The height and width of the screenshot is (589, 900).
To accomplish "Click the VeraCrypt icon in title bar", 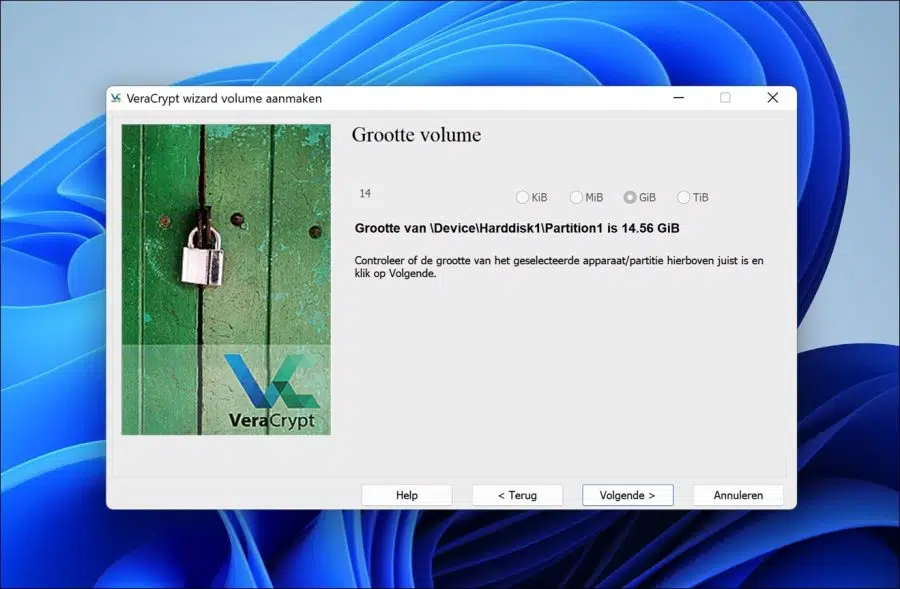I will tap(116, 98).
